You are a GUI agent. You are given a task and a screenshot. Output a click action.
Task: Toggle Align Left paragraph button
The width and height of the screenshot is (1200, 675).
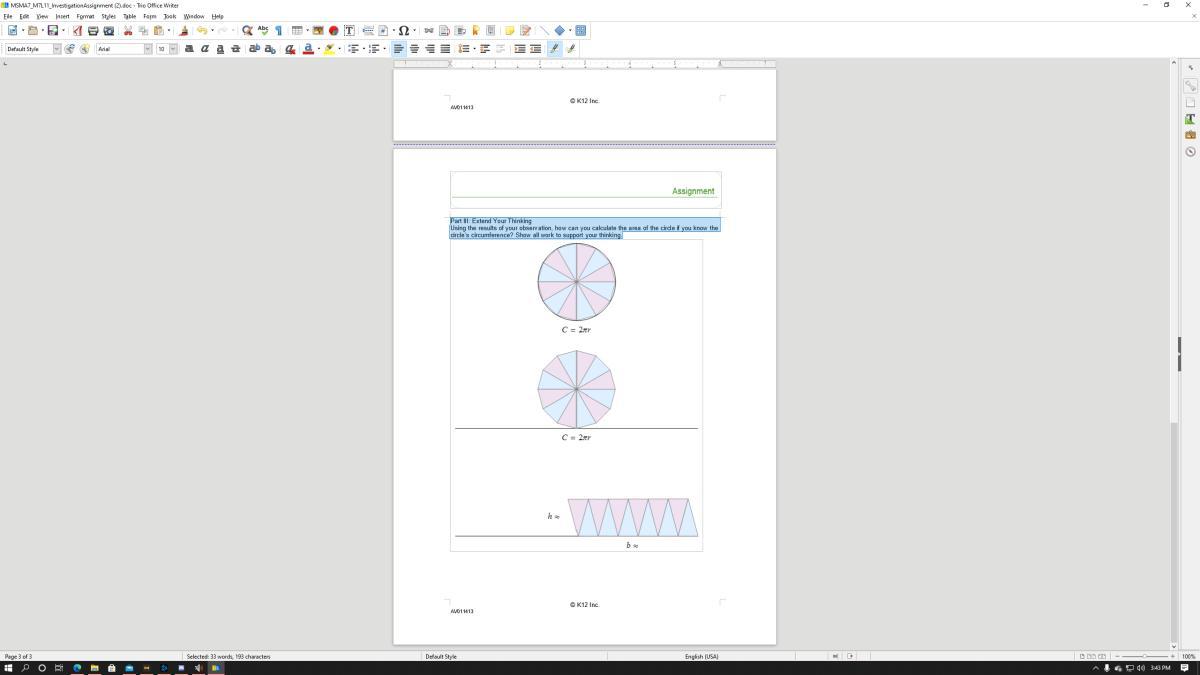tap(398, 49)
